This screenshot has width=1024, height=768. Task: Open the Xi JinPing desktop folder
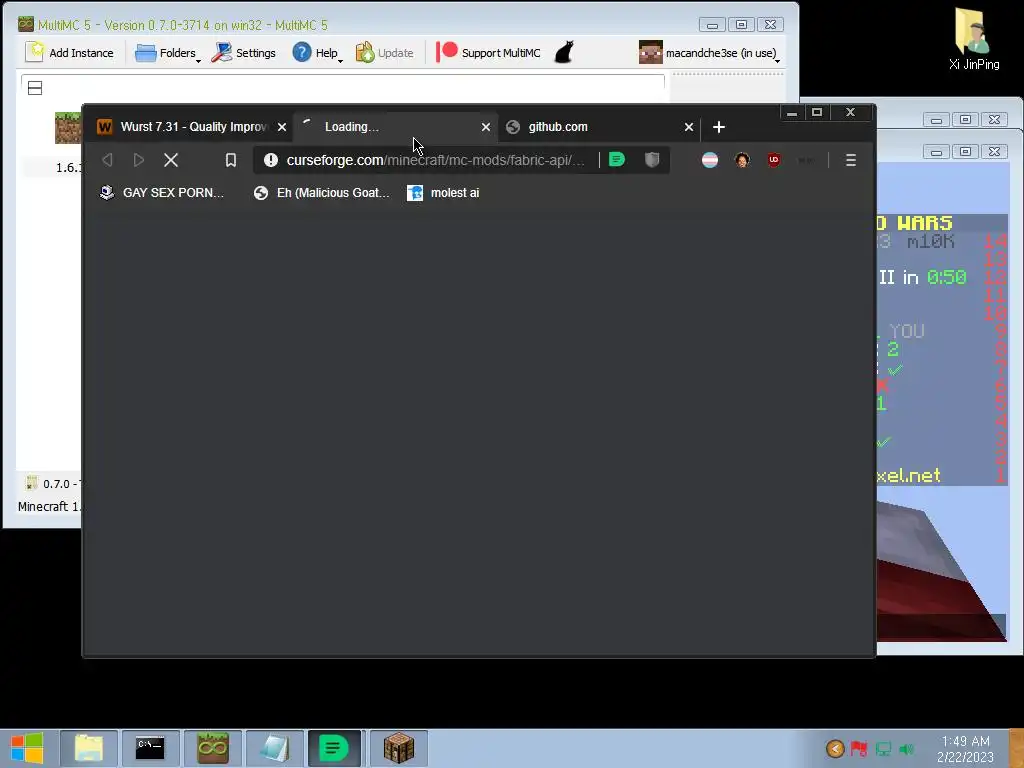point(974,39)
